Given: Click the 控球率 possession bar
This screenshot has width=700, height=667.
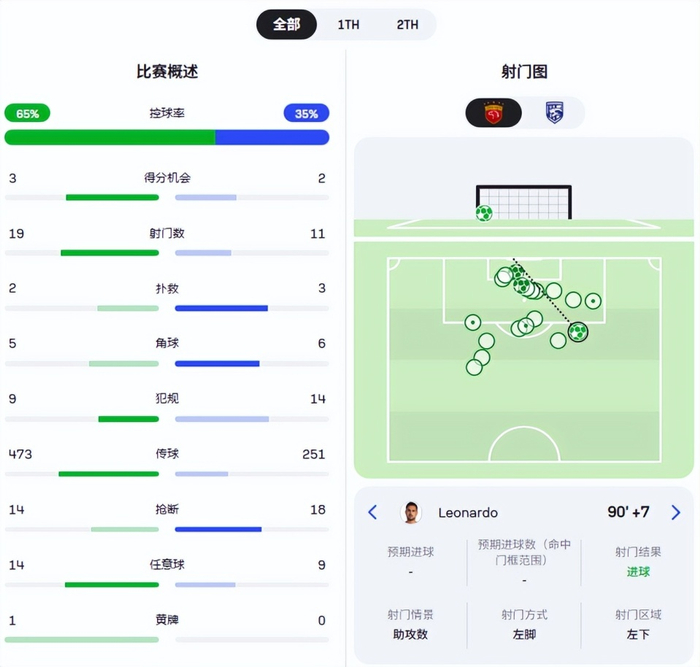Looking at the screenshot, I should pos(167,137).
